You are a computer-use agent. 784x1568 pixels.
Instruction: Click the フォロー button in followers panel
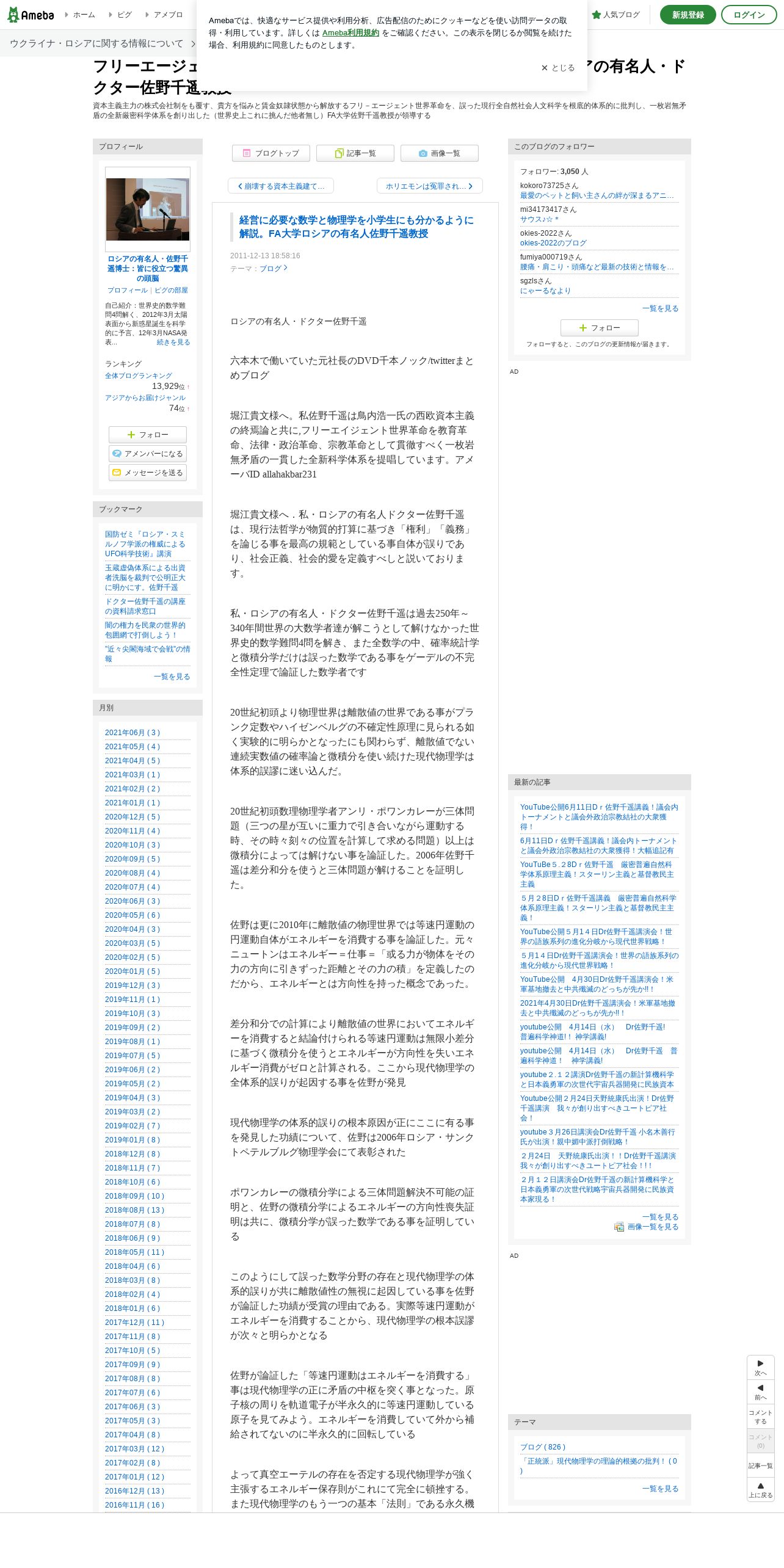[600, 328]
